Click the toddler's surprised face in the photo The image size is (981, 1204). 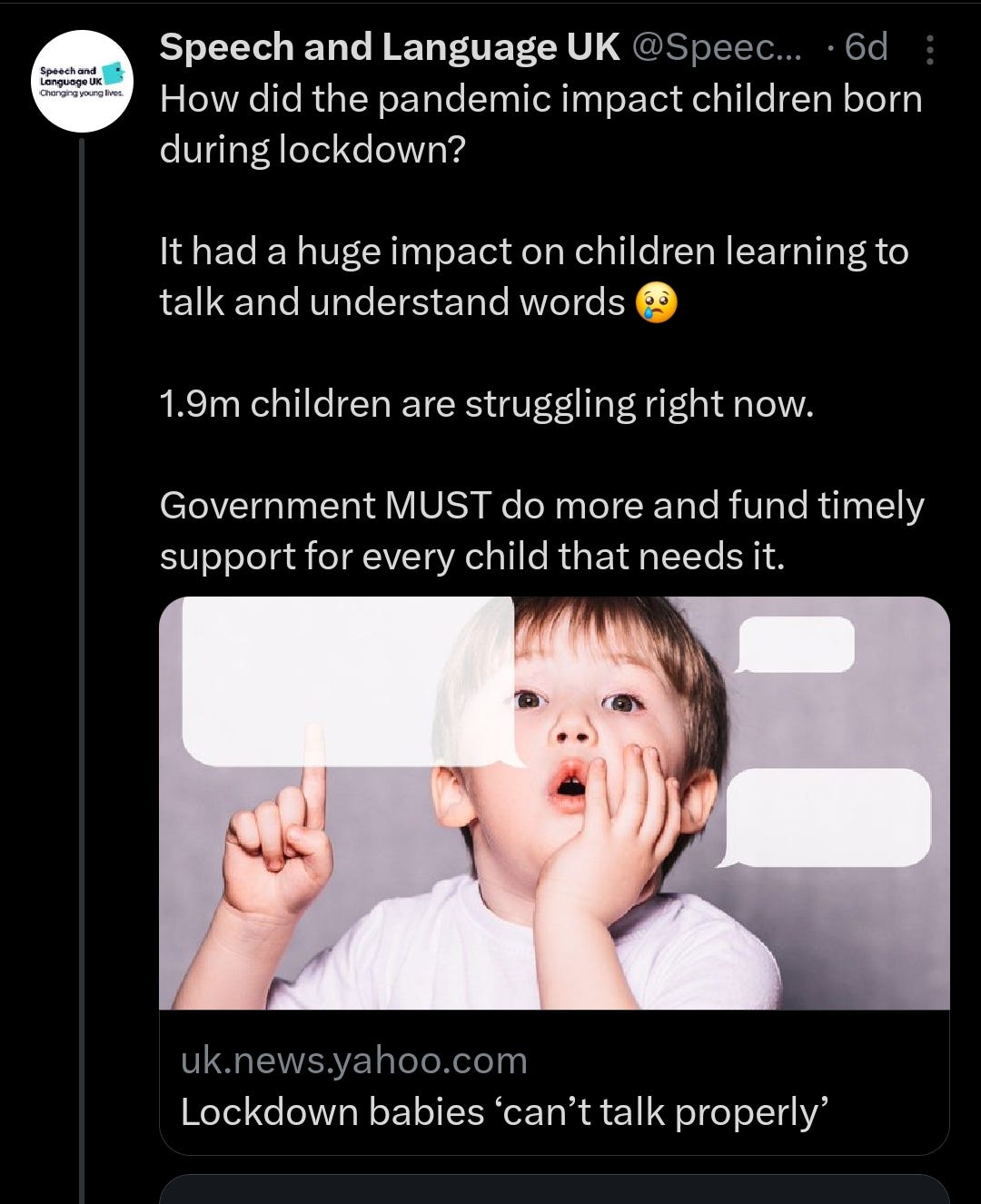click(581, 726)
